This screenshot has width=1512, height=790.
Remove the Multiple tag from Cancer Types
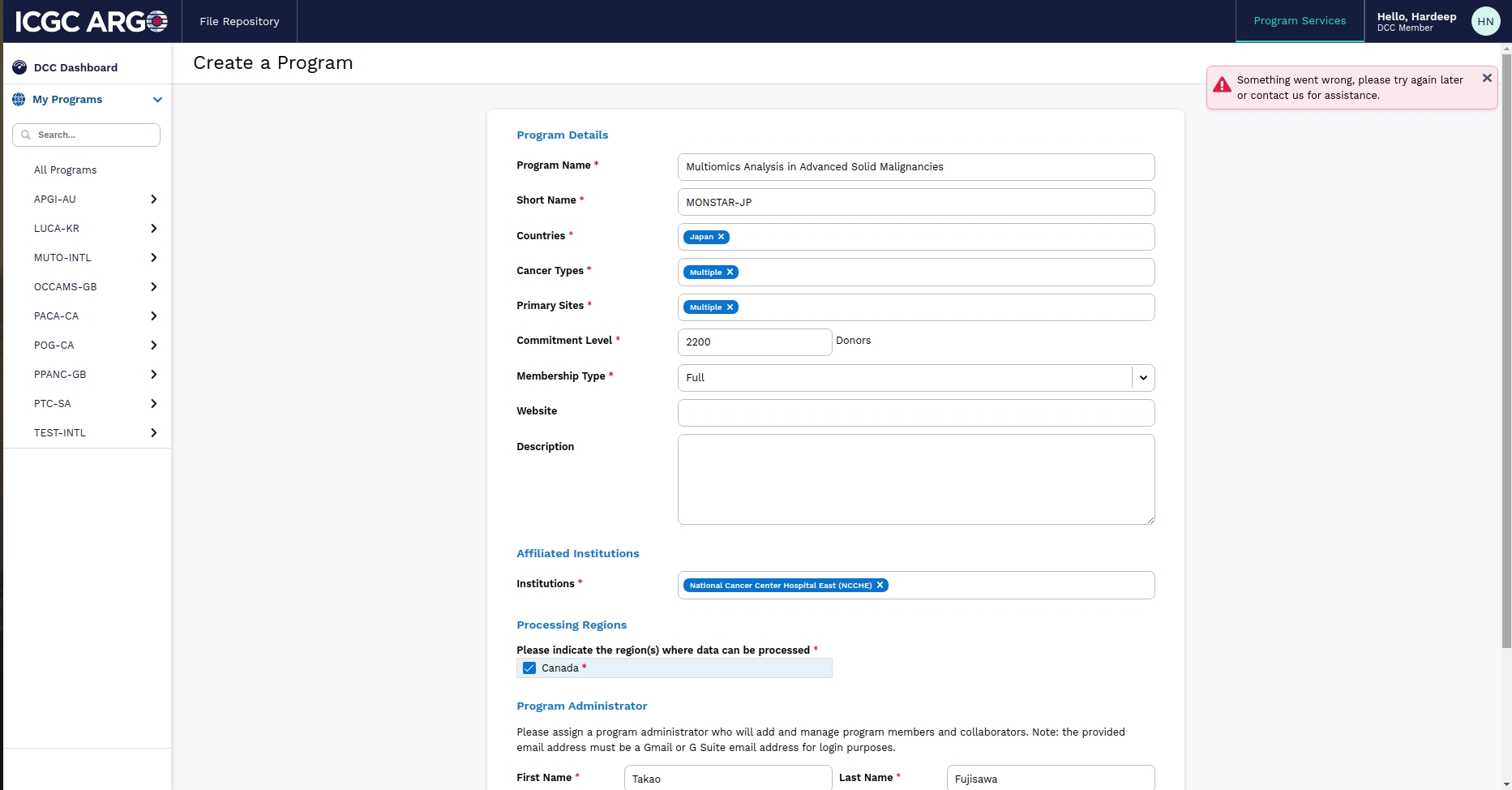[x=730, y=272]
